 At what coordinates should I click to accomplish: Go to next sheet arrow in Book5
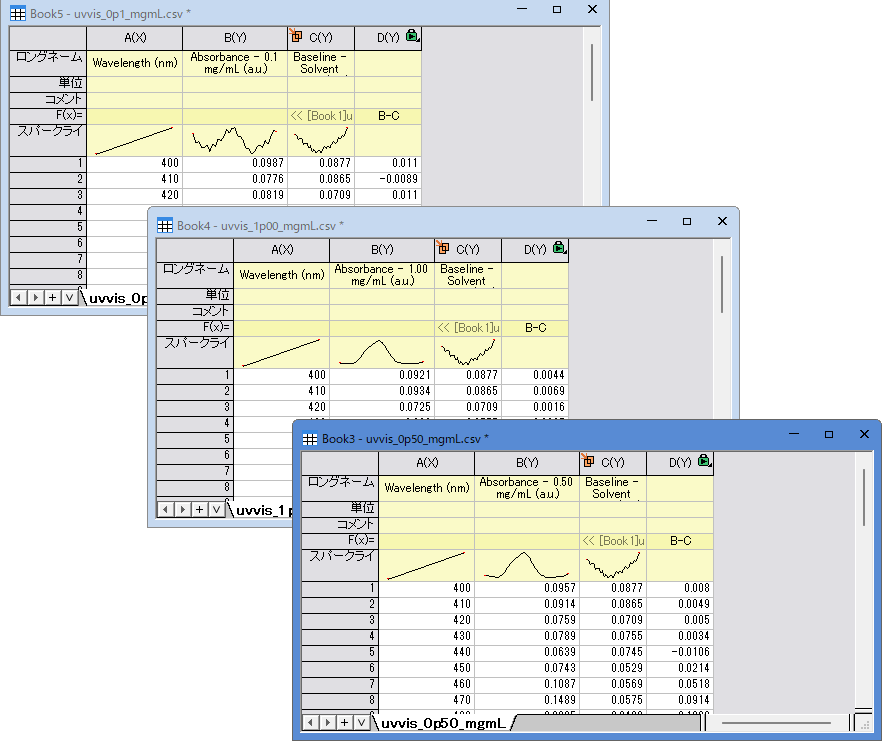coord(35,297)
